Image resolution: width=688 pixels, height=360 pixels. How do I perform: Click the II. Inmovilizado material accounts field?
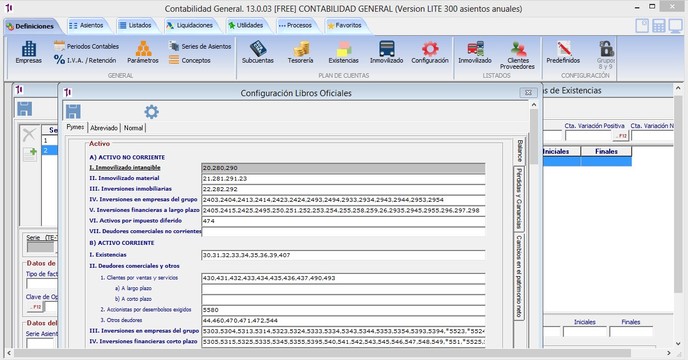coord(344,179)
